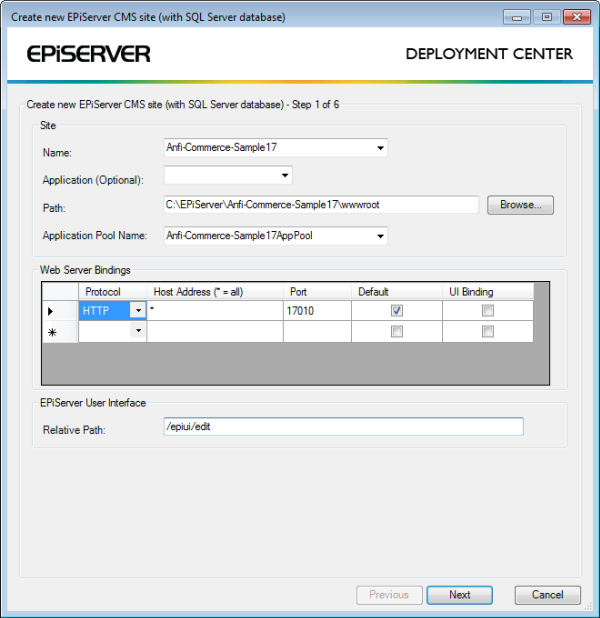Screen dimensions: 600x618
Task: Expand HTTP protocol dropdown in bindings
Action: tap(137, 311)
